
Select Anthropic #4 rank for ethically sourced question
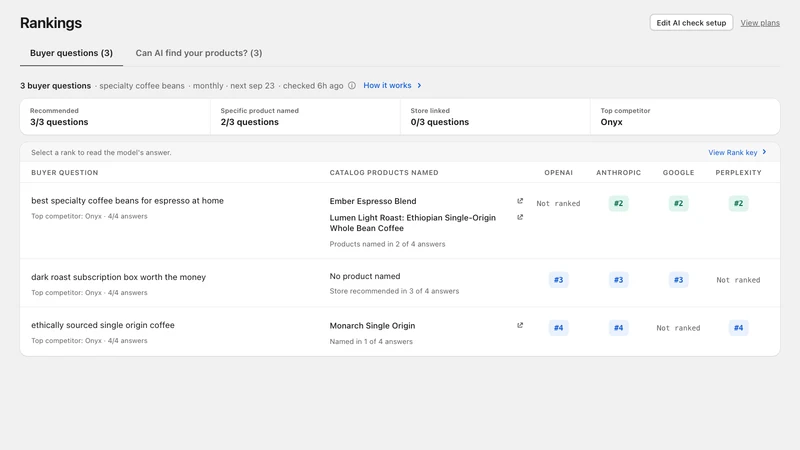(x=618, y=328)
